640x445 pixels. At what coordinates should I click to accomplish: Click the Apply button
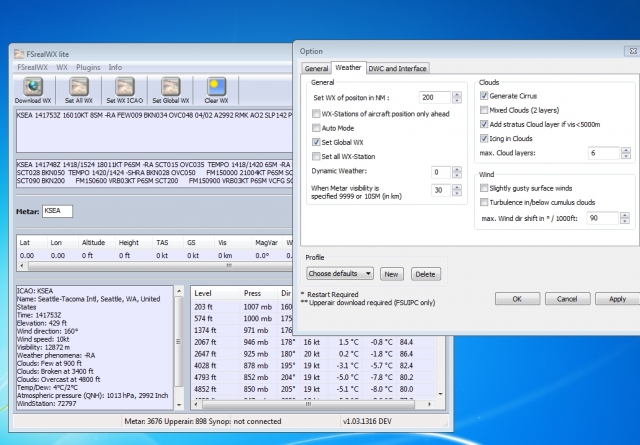click(x=617, y=299)
